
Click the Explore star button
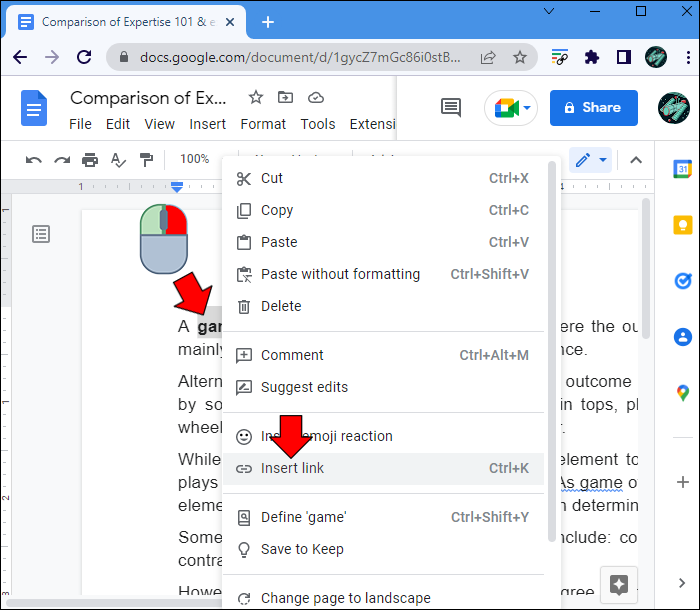(x=619, y=585)
